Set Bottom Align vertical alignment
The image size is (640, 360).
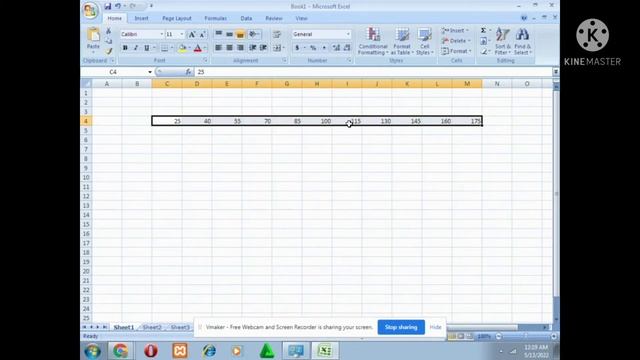240,34
